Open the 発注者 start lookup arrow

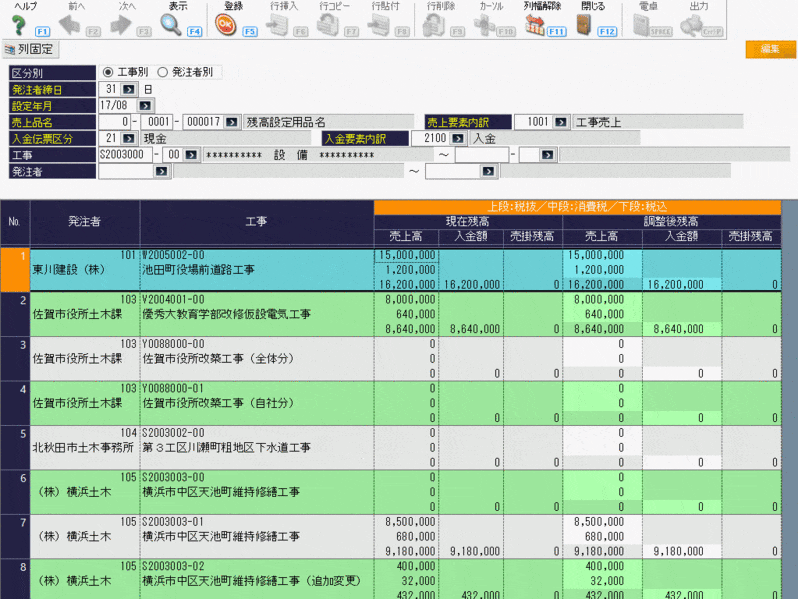[162, 172]
